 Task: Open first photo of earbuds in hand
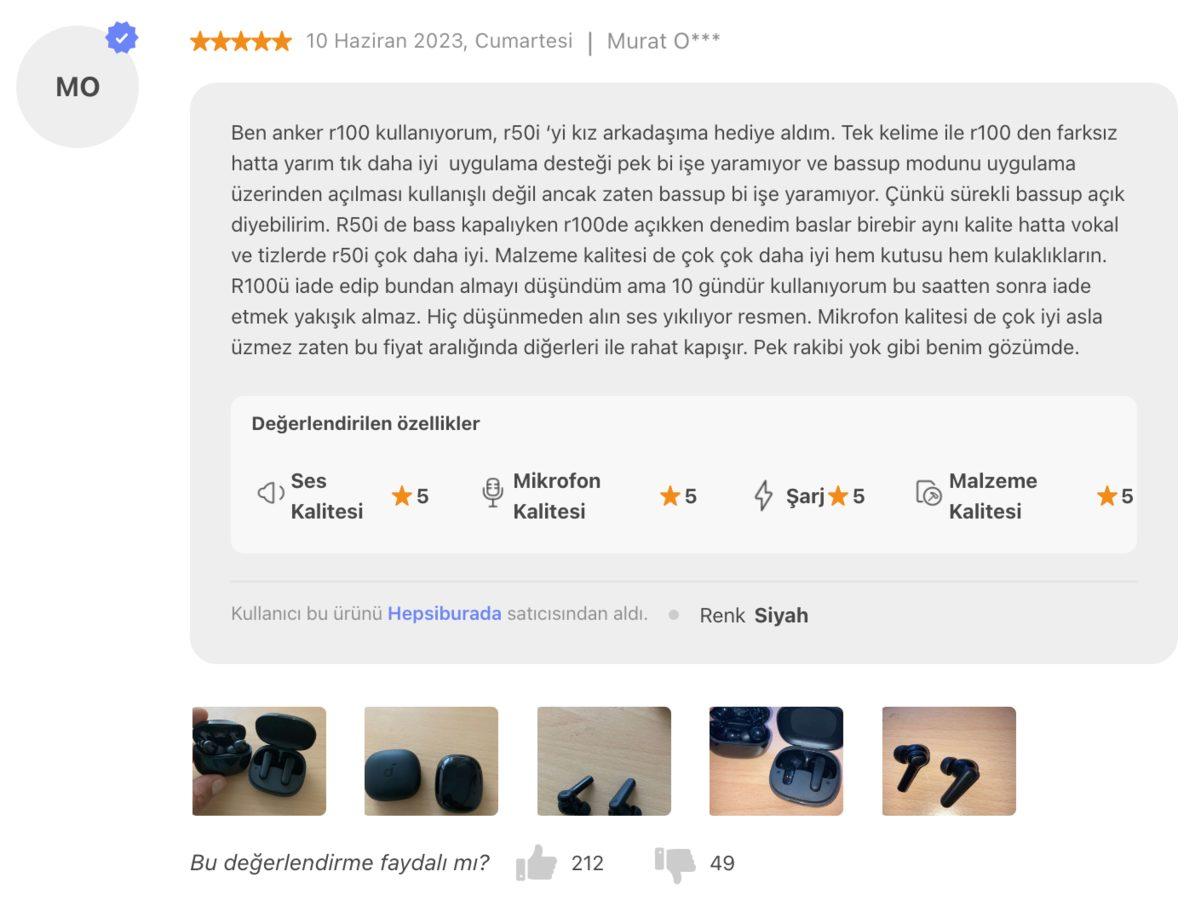tap(259, 761)
